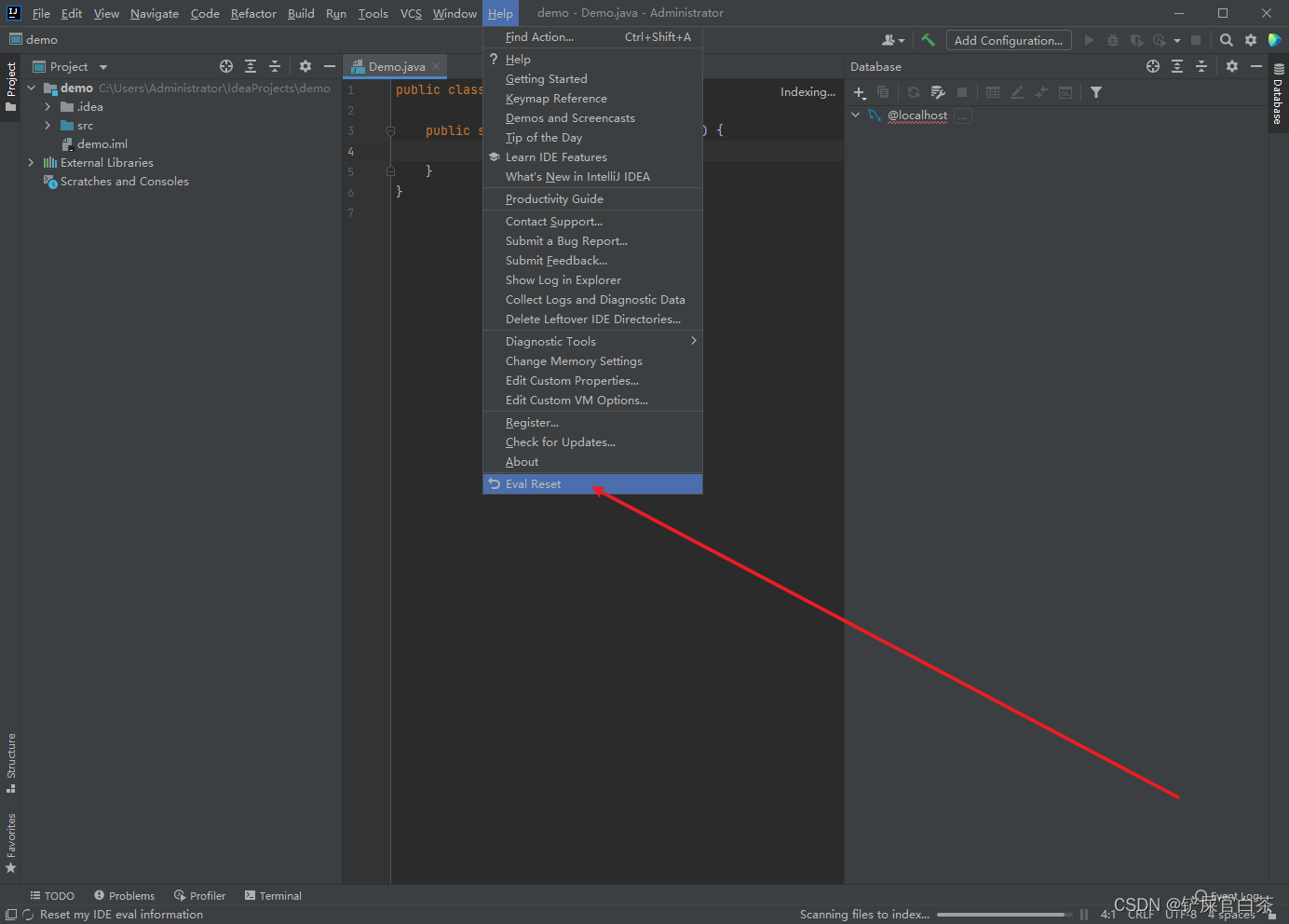
Task: Open Find Action from Help menu
Action: pyautogui.click(x=592, y=37)
